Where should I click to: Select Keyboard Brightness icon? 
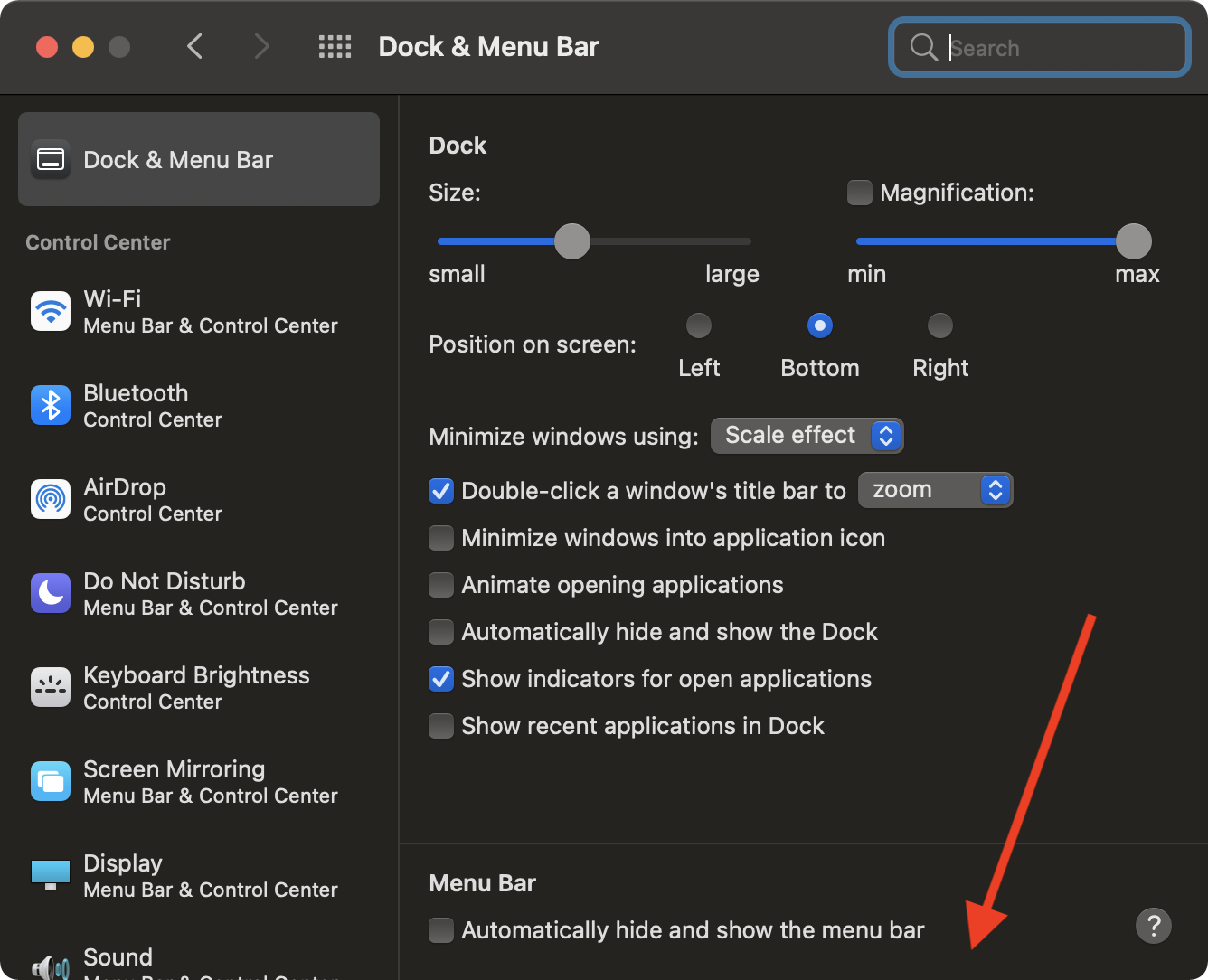[x=51, y=688]
